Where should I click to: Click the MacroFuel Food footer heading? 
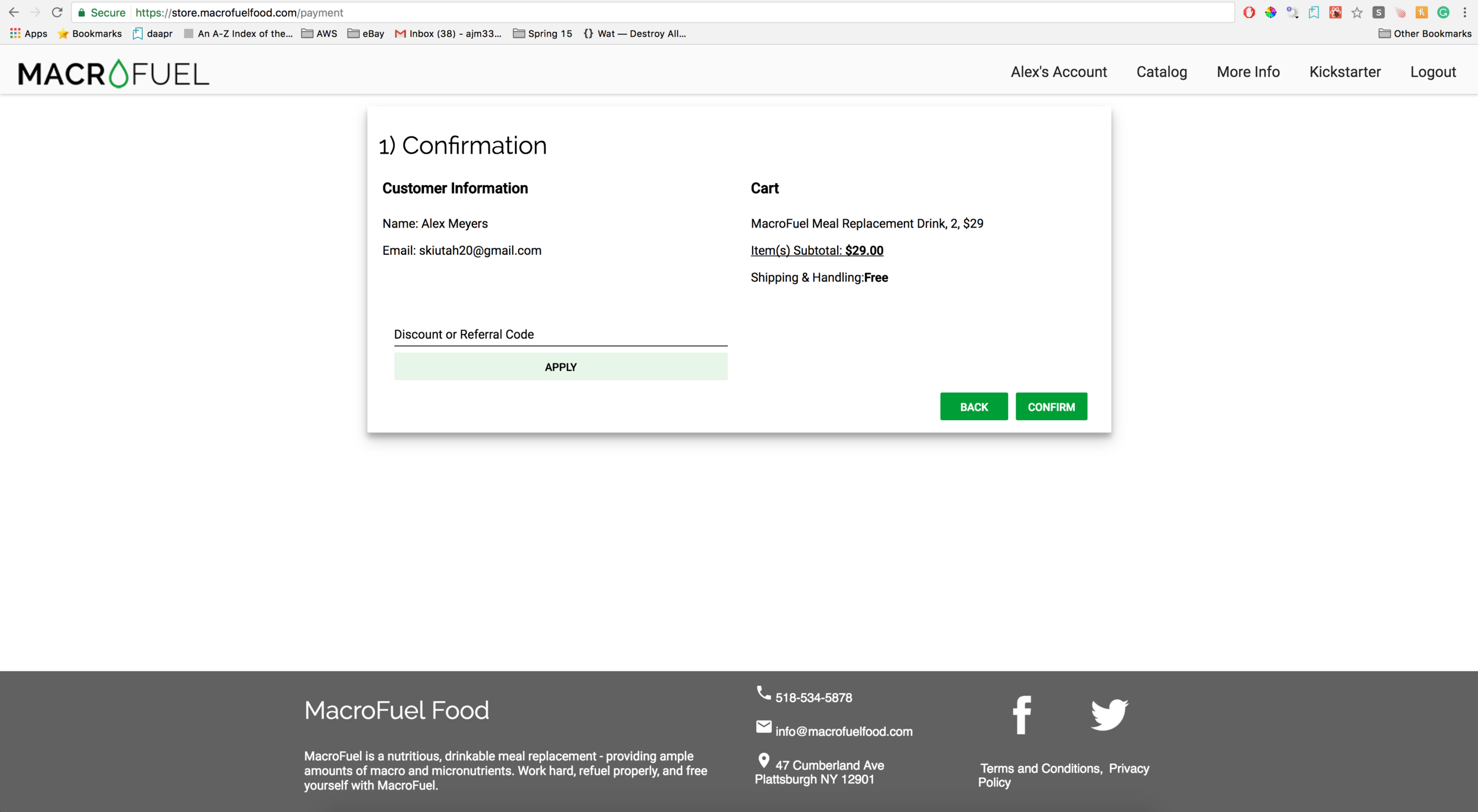pyautogui.click(x=397, y=710)
